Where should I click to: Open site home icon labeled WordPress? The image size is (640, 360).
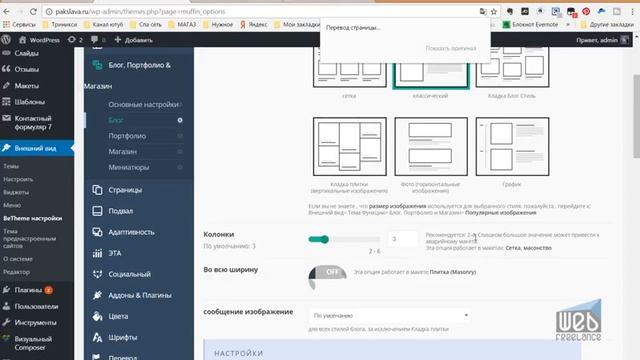click(x=39, y=40)
